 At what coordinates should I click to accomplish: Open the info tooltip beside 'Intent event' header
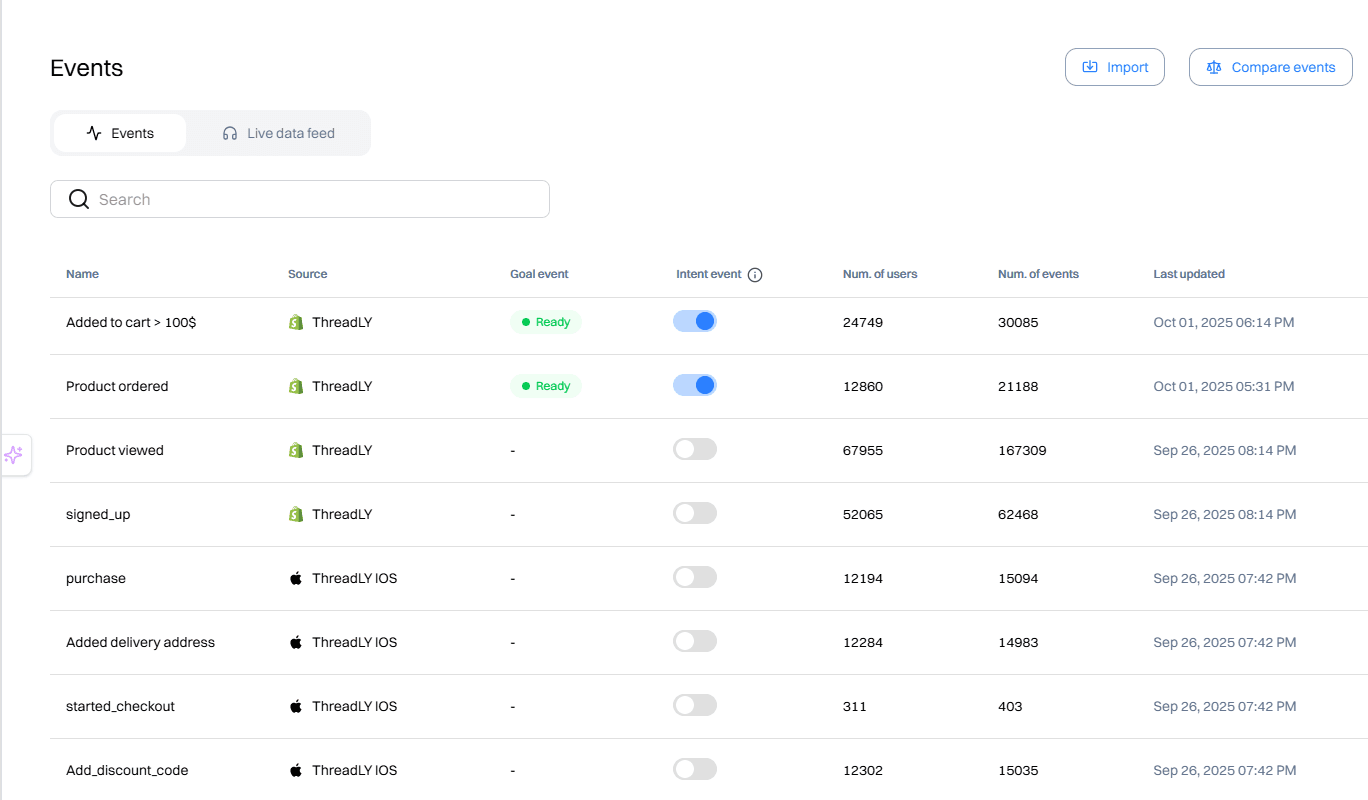coord(756,274)
